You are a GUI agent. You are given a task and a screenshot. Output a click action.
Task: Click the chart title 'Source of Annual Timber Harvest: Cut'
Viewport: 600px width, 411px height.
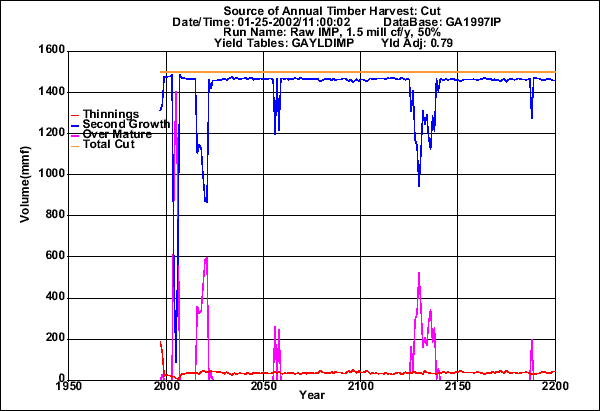(311, 9)
